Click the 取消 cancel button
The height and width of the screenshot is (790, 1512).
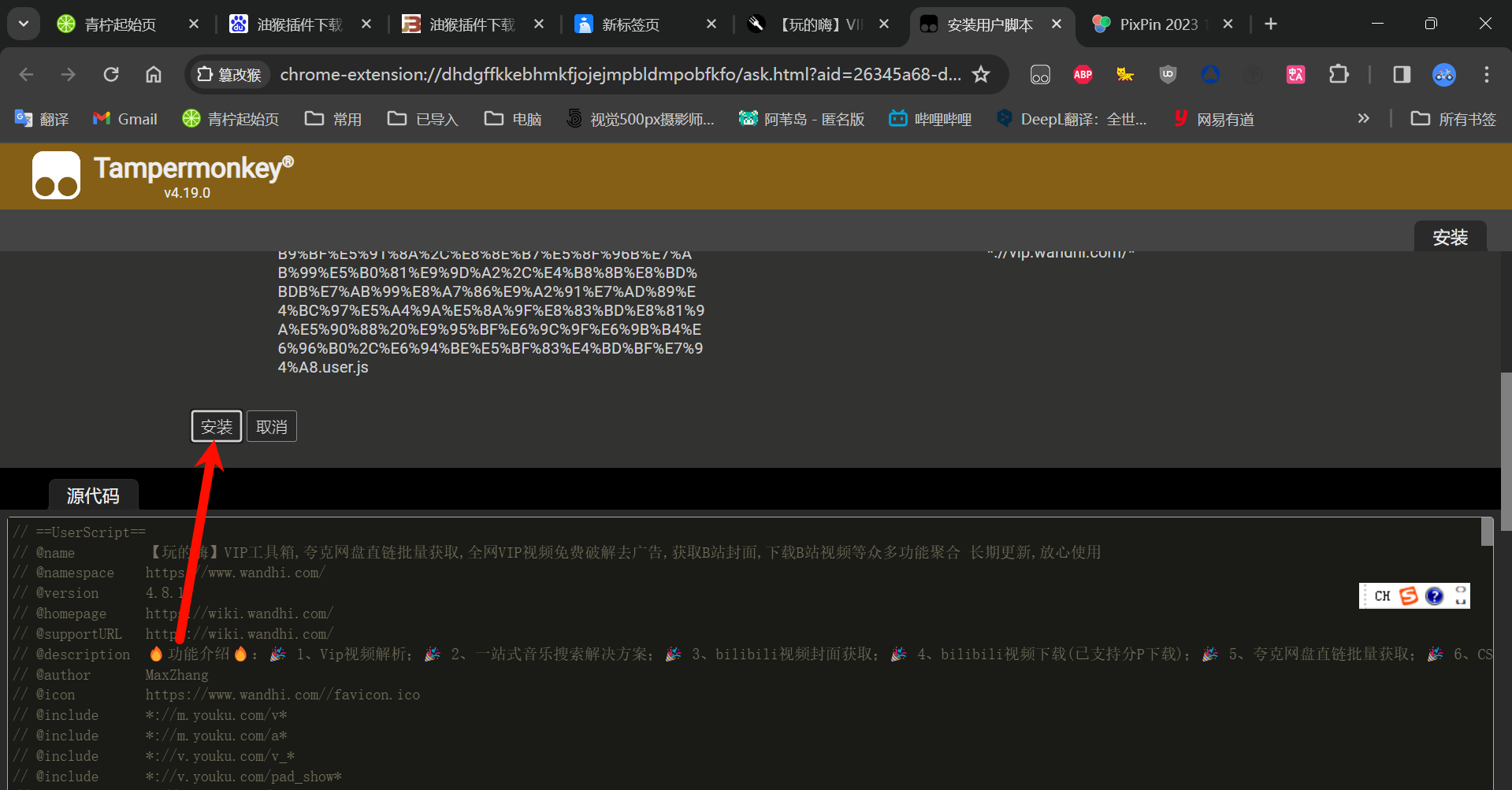tap(272, 427)
